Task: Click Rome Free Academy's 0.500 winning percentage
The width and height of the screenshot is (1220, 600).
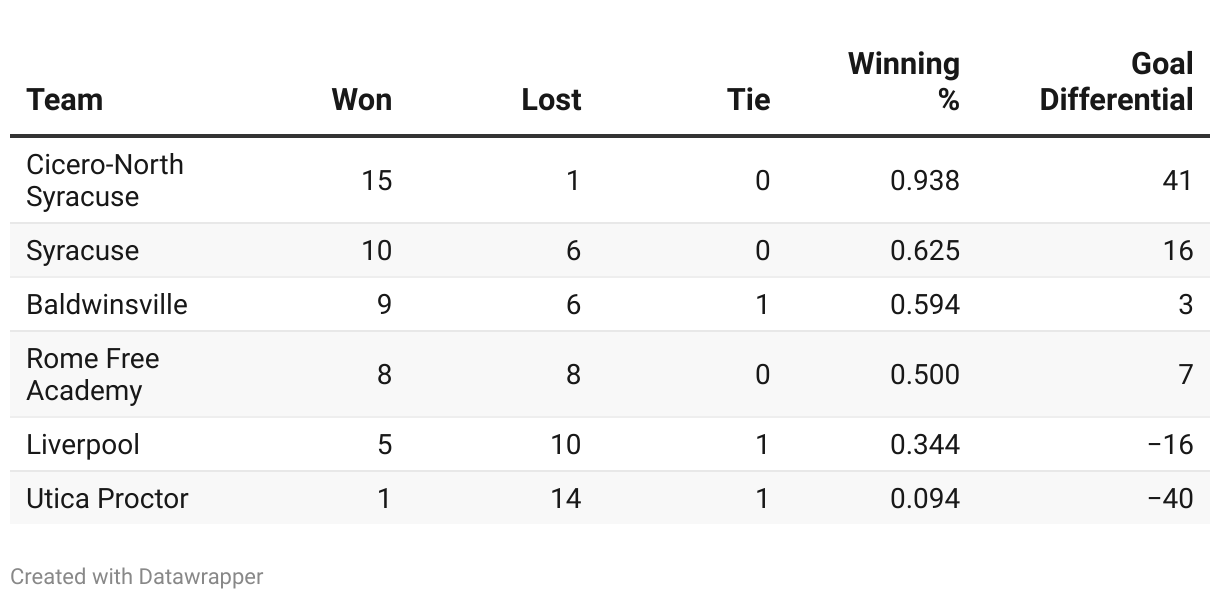Action: coord(925,374)
